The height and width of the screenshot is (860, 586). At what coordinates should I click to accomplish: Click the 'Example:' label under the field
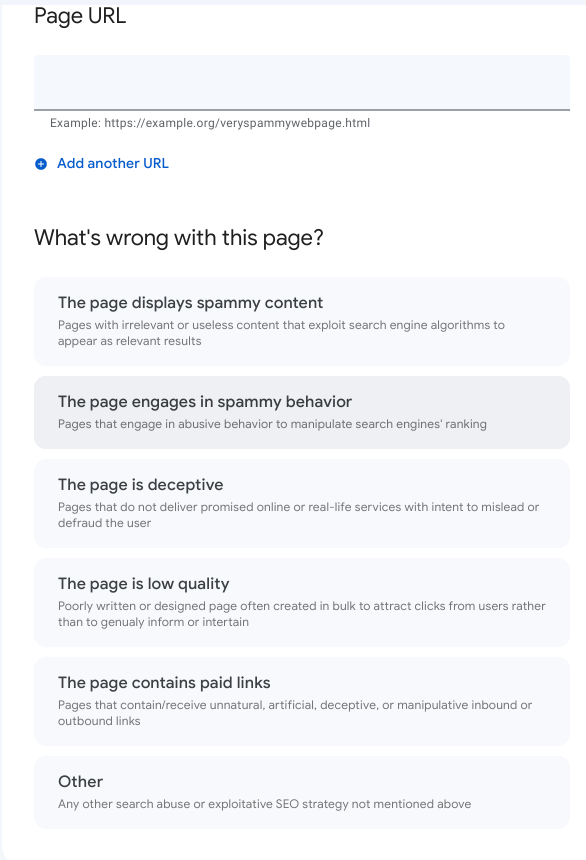tap(75, 123)
